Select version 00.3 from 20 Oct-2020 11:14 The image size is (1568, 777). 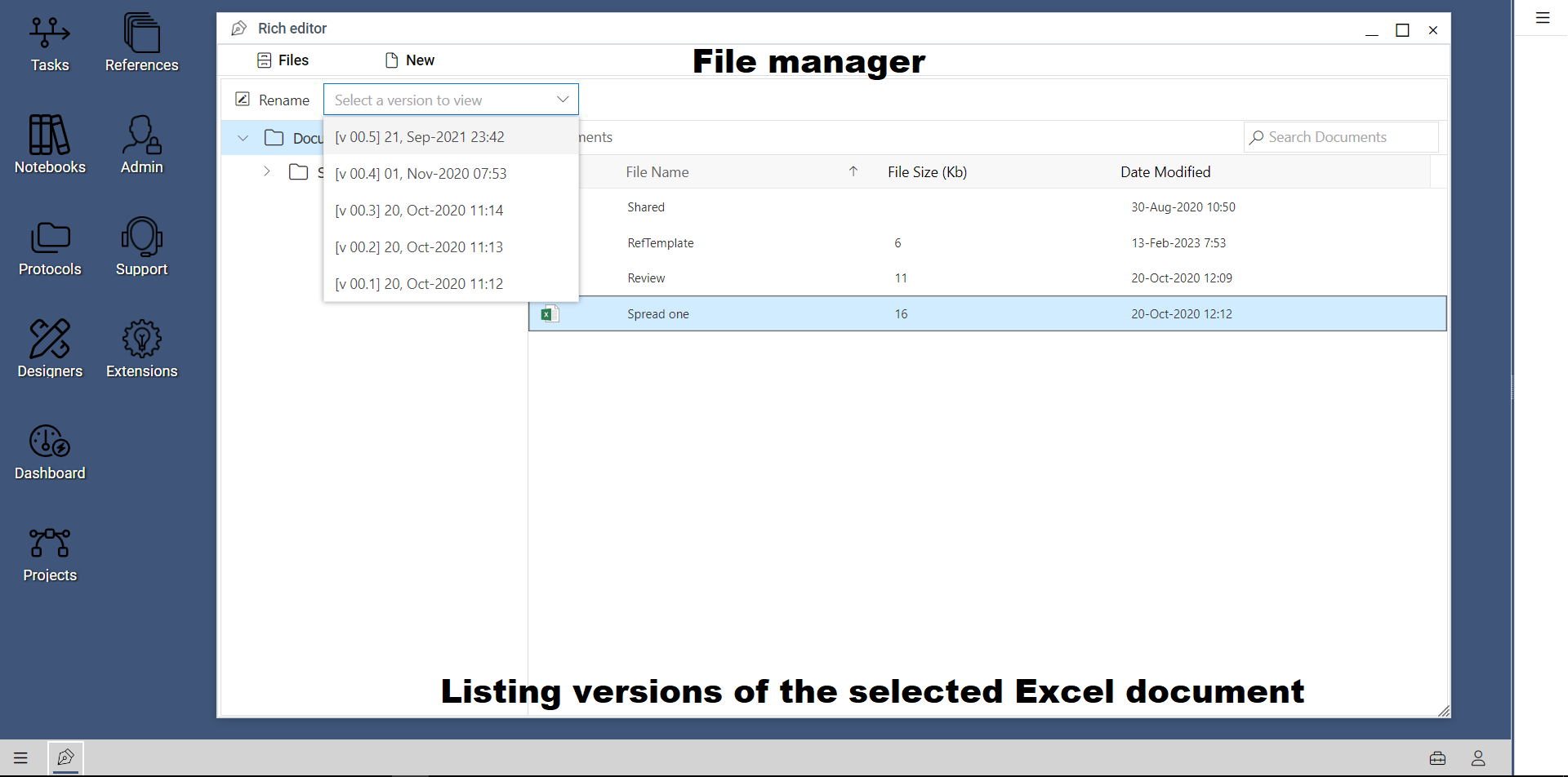click(x=451, y=210)
